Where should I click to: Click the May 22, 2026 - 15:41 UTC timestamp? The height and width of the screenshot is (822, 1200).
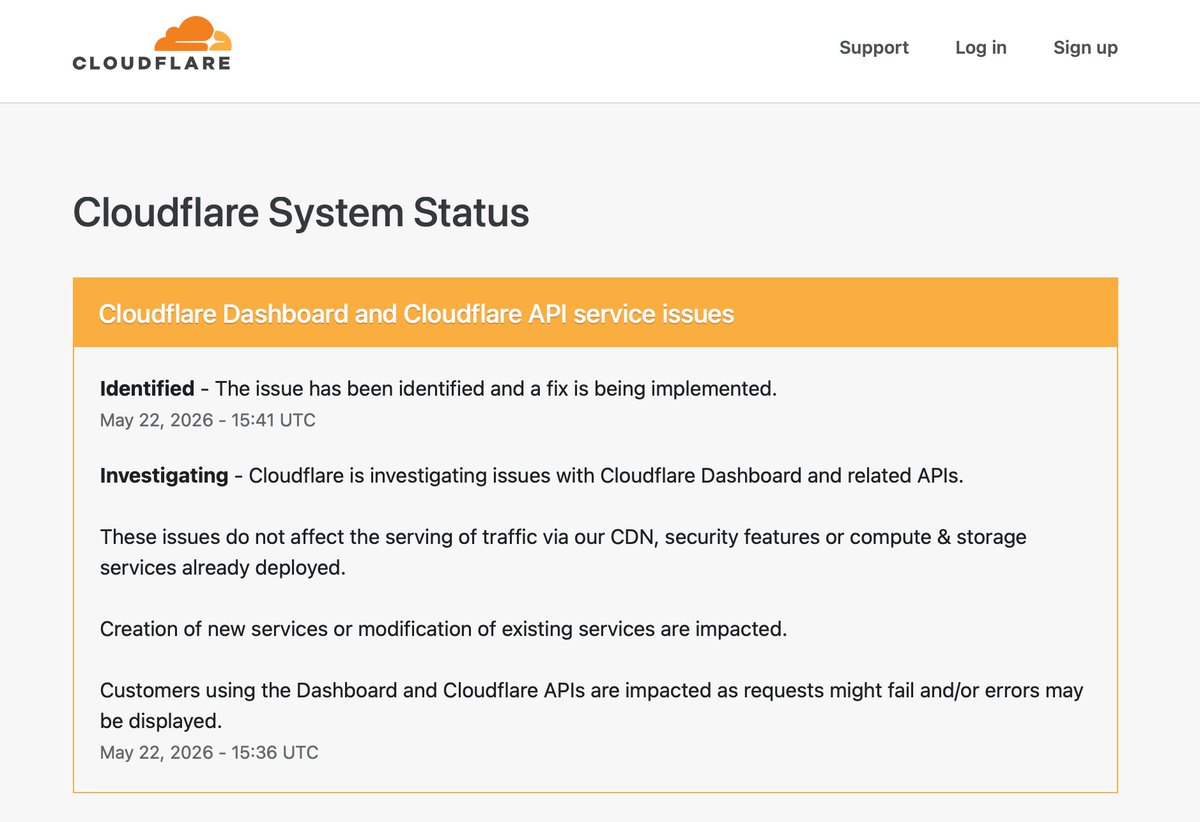point(208,421)
